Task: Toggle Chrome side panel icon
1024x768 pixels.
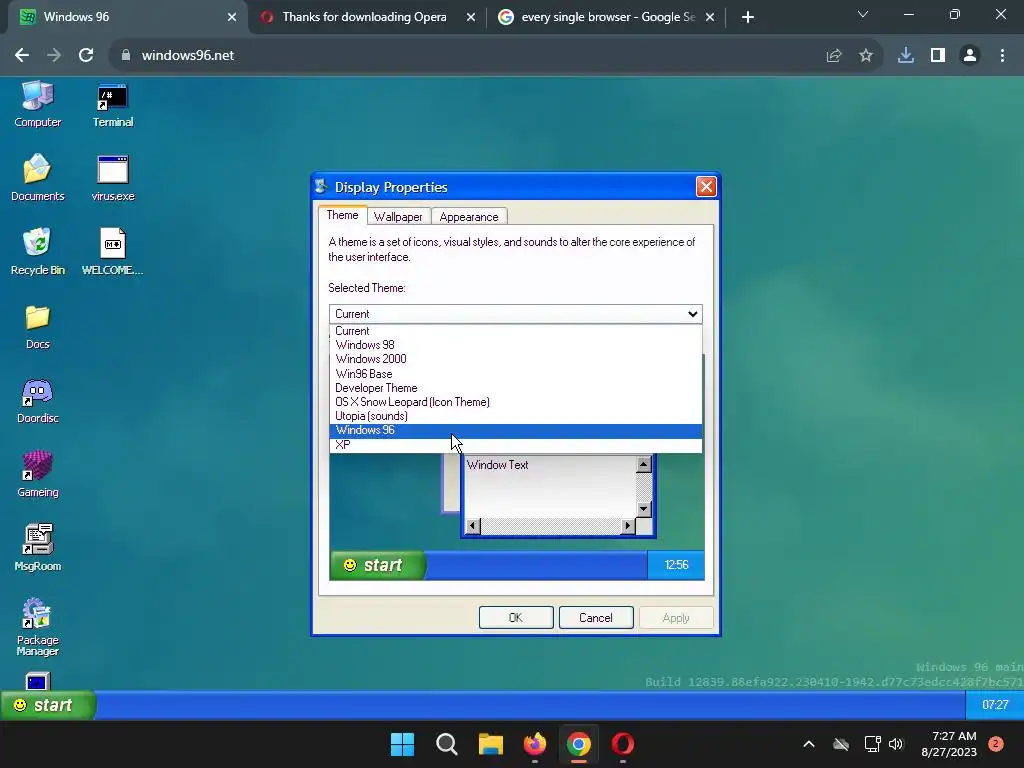Action: click(x=938, y=56)
